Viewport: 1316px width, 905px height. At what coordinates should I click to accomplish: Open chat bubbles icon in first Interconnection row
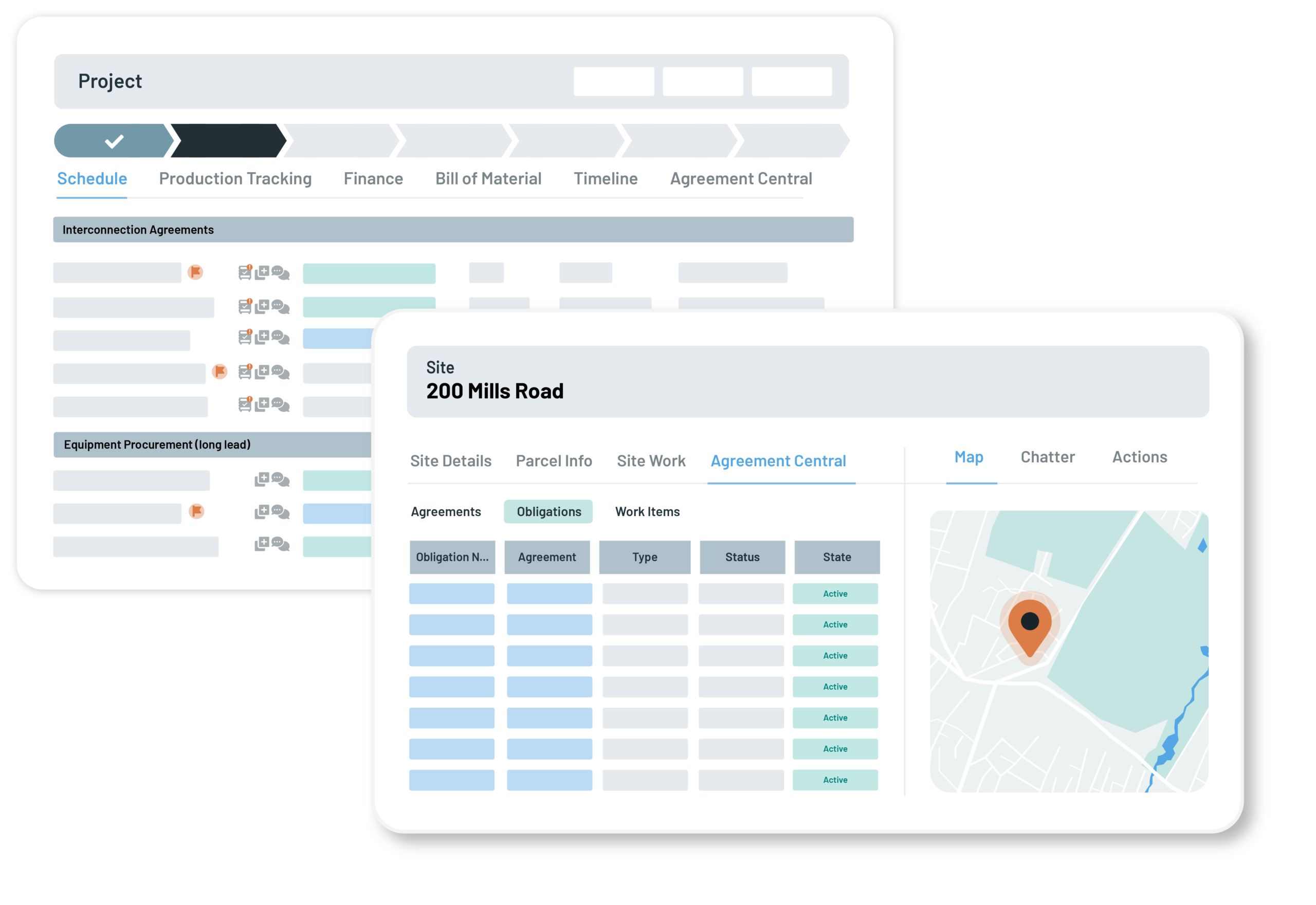[x=280, y=273]
